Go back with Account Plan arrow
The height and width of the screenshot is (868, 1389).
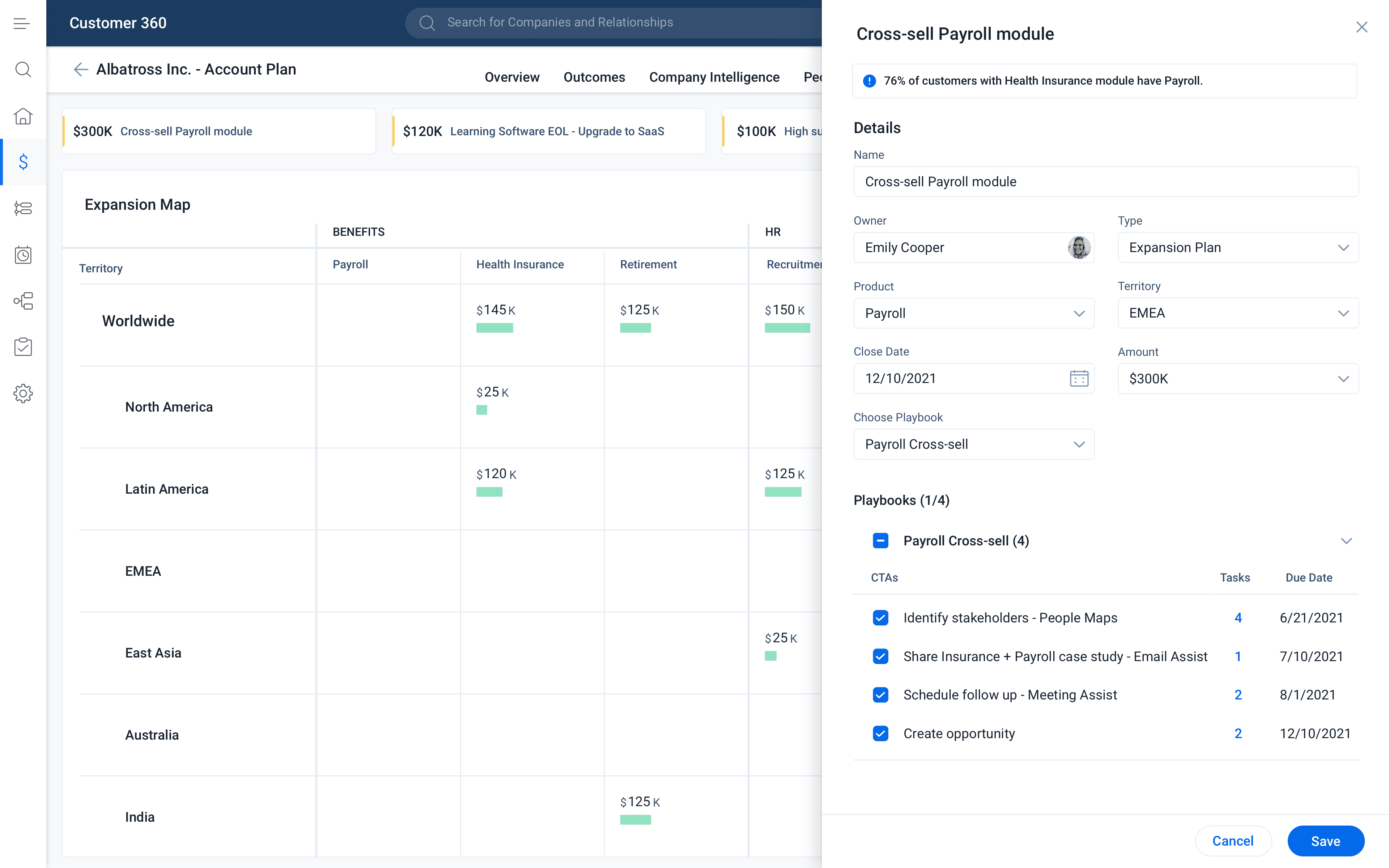click(x=81, y=69)
